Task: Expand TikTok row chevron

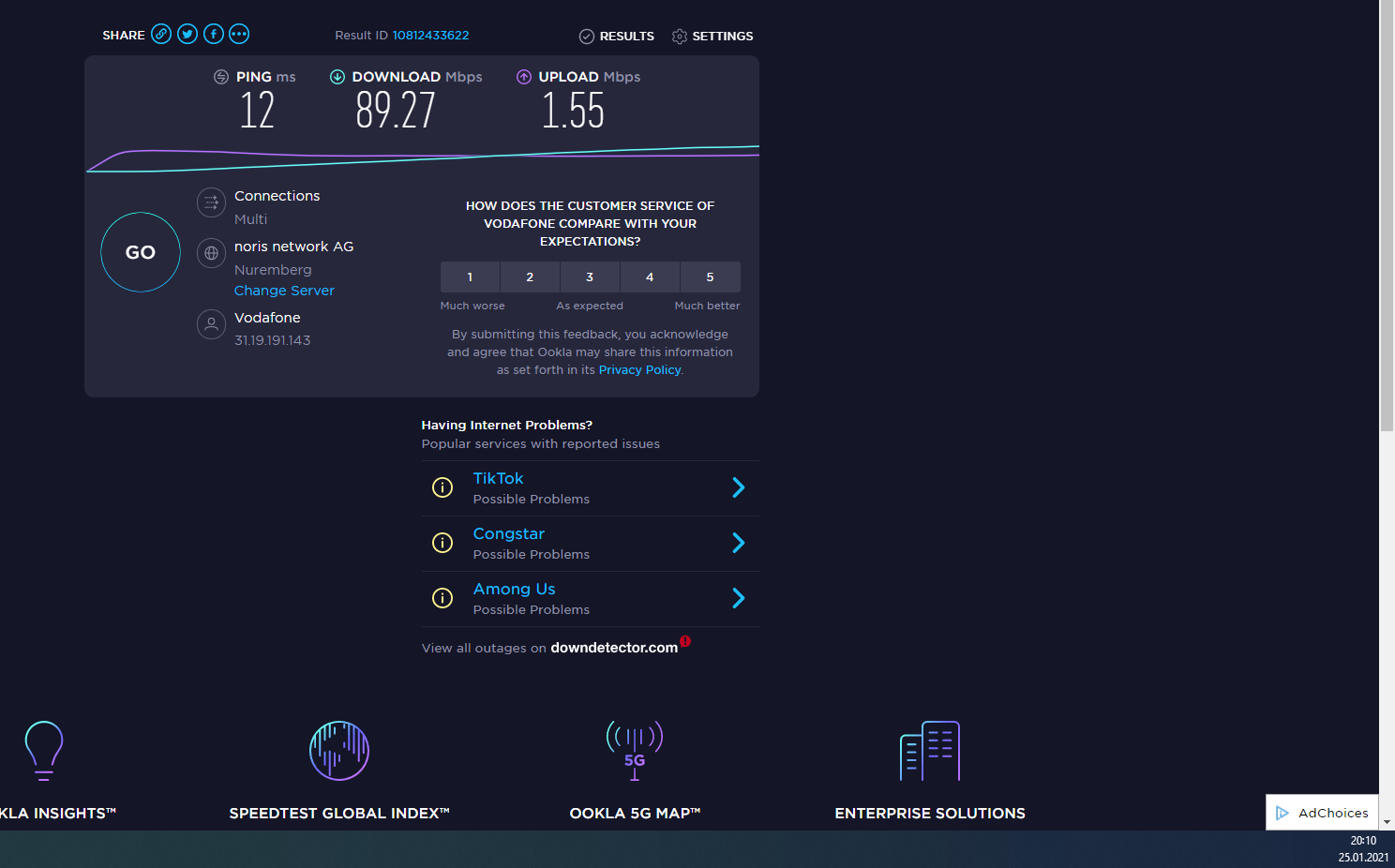Action: (x=739, y=487)
